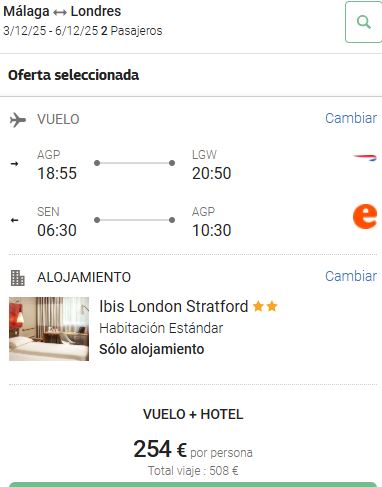
Task: Click the 3/12/25 - 6/12/25 travel dates
Action: click(x=51, y=31)
